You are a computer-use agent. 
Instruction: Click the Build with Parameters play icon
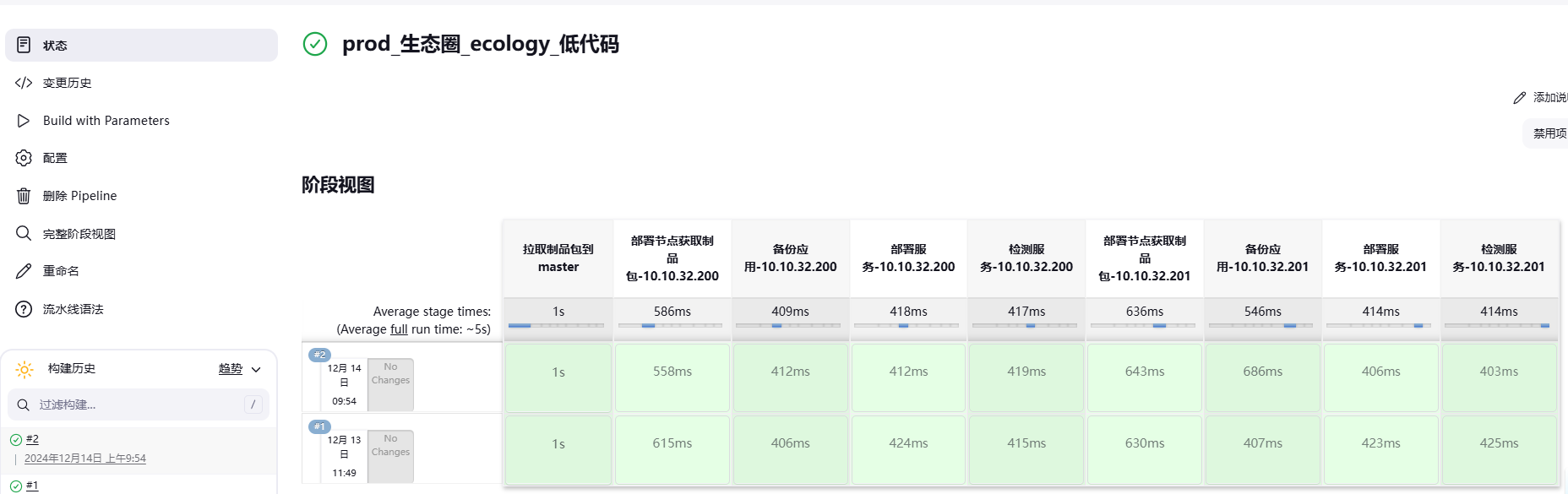pyautogui.click(x=24, y=121)
